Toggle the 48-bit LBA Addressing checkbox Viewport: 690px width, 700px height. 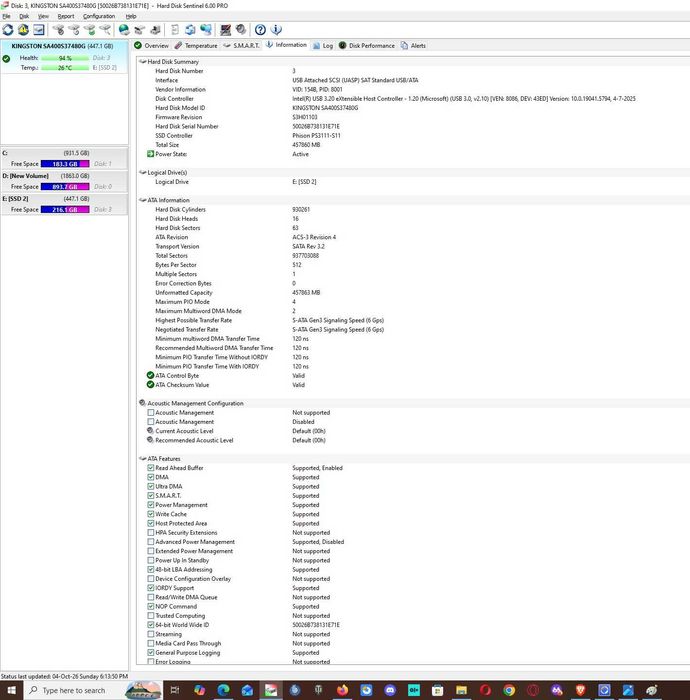click(x=151, y=569)
